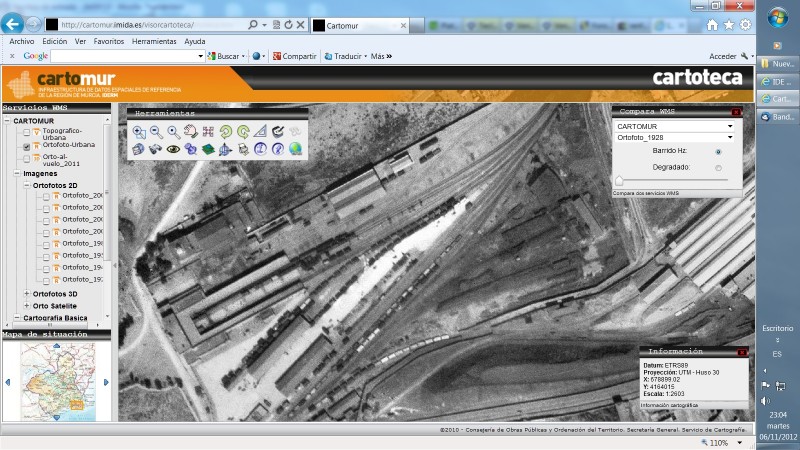Click the Google toolbar Buscar button
The width and height of the screenshot is (800, 450).
tap(224, 56)
